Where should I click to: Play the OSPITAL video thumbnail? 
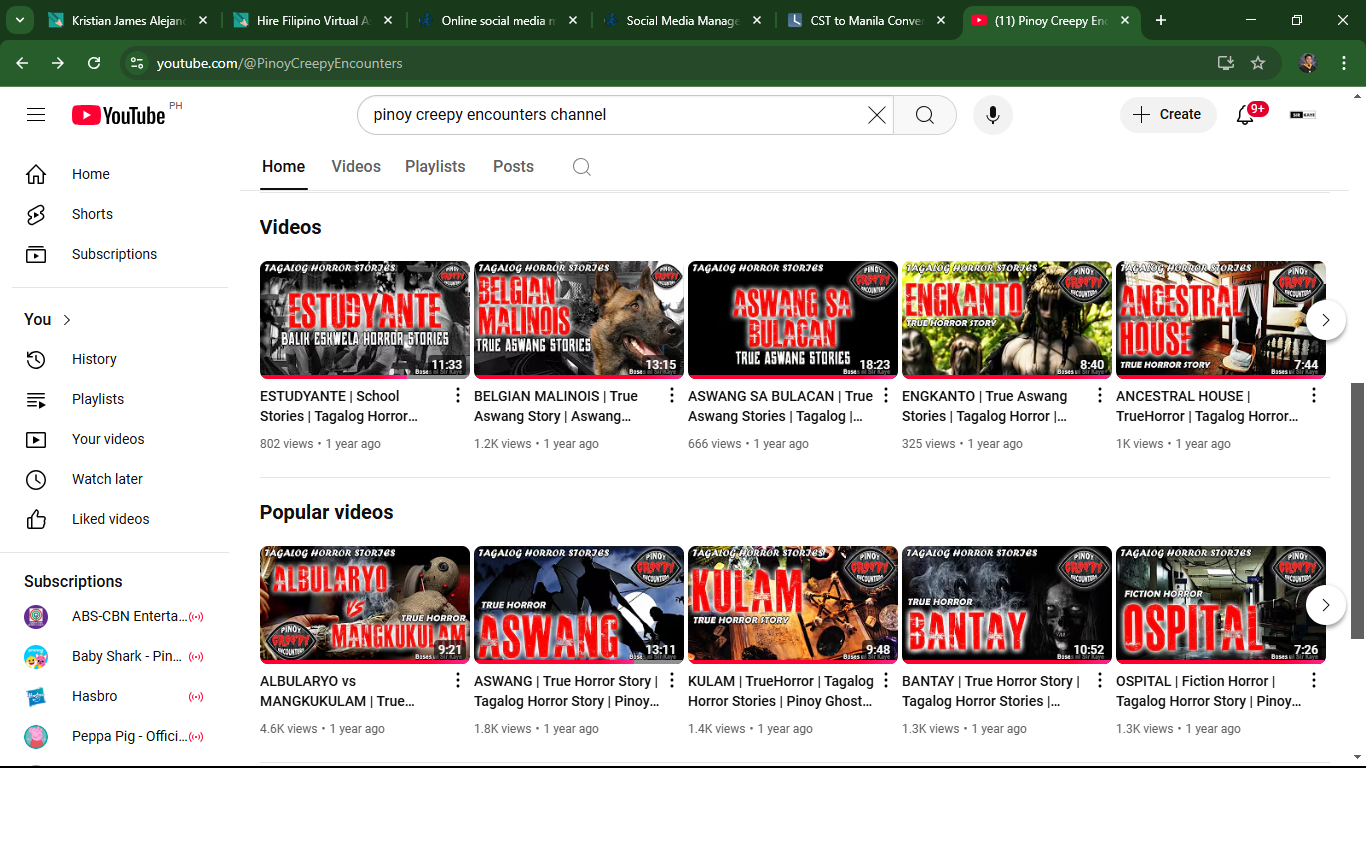coord(1221,605)
